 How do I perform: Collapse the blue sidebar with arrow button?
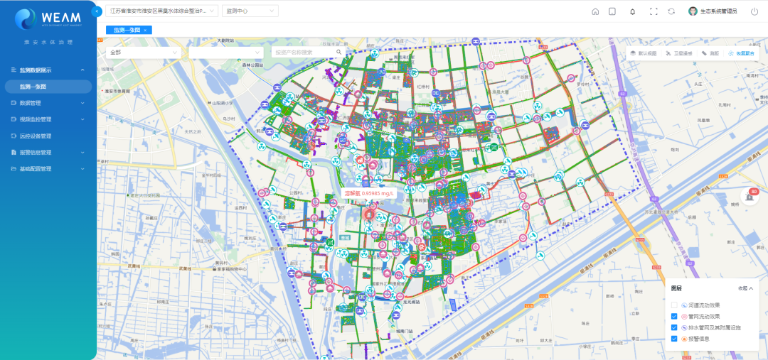96,11
